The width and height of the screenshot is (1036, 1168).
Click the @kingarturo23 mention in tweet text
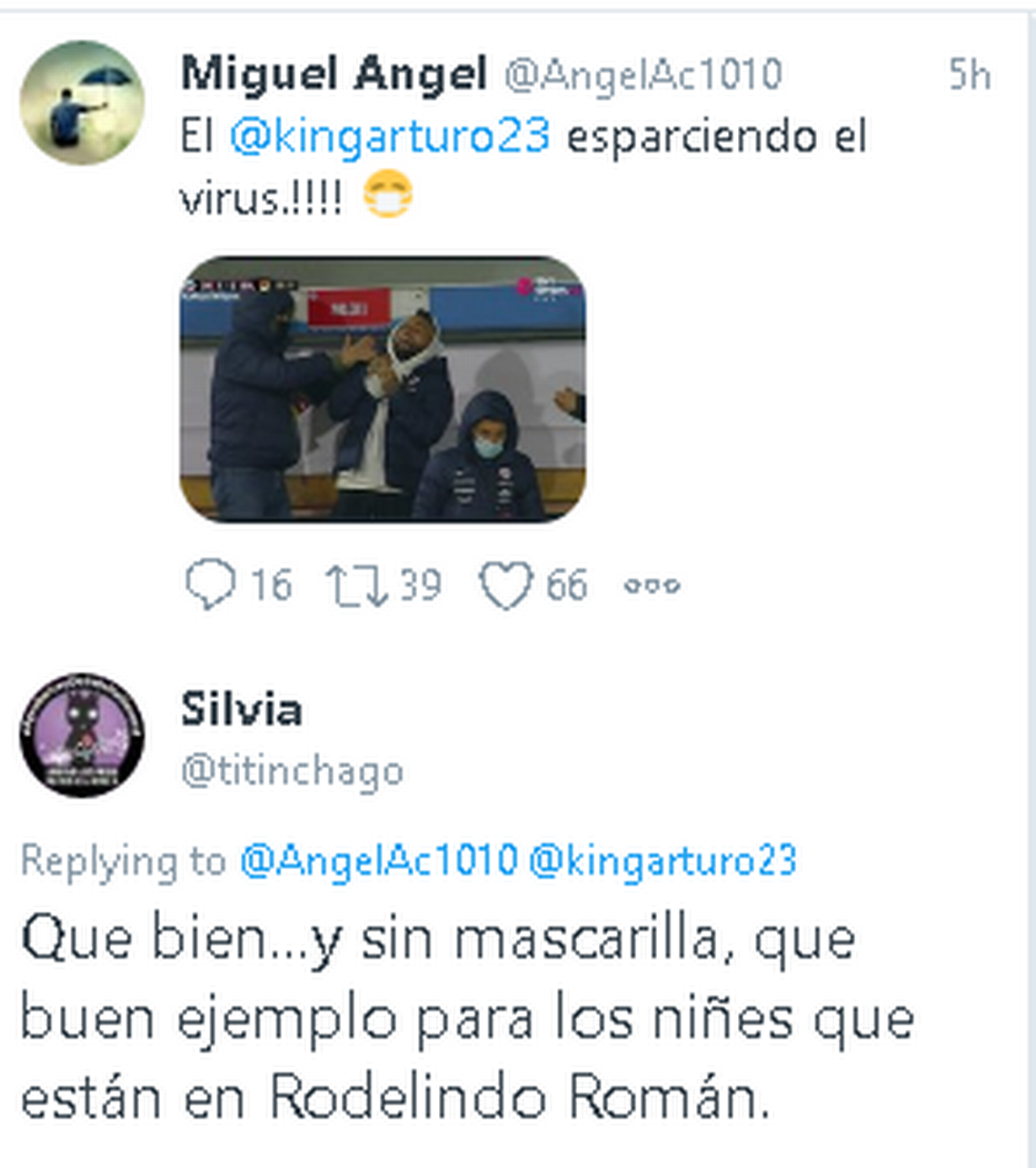coord(390,137)
